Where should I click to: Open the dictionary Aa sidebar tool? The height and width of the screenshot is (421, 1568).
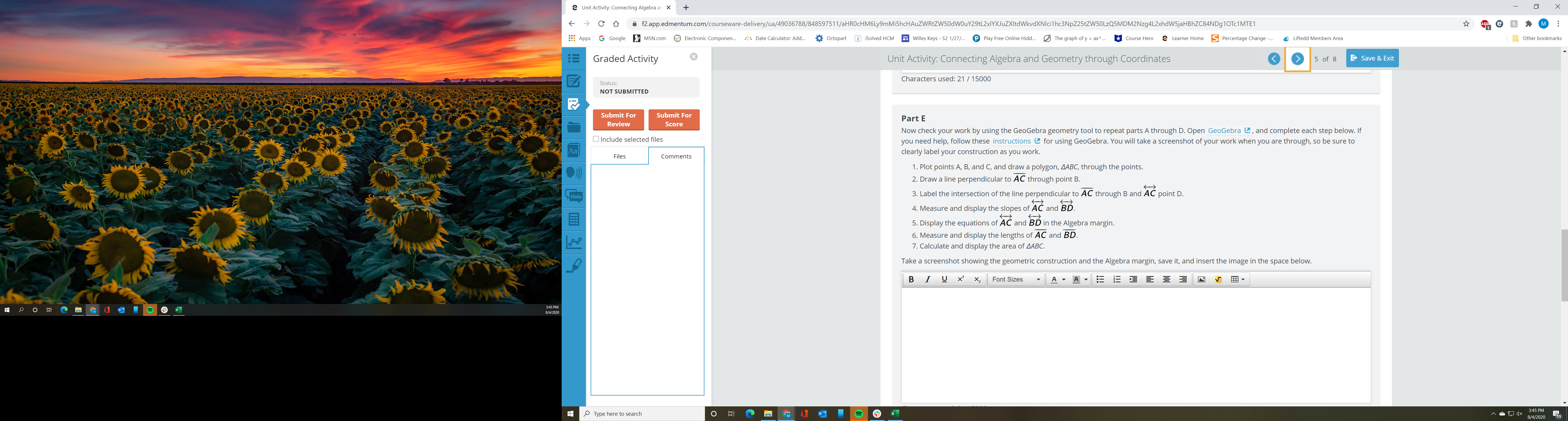coord(573,150)
